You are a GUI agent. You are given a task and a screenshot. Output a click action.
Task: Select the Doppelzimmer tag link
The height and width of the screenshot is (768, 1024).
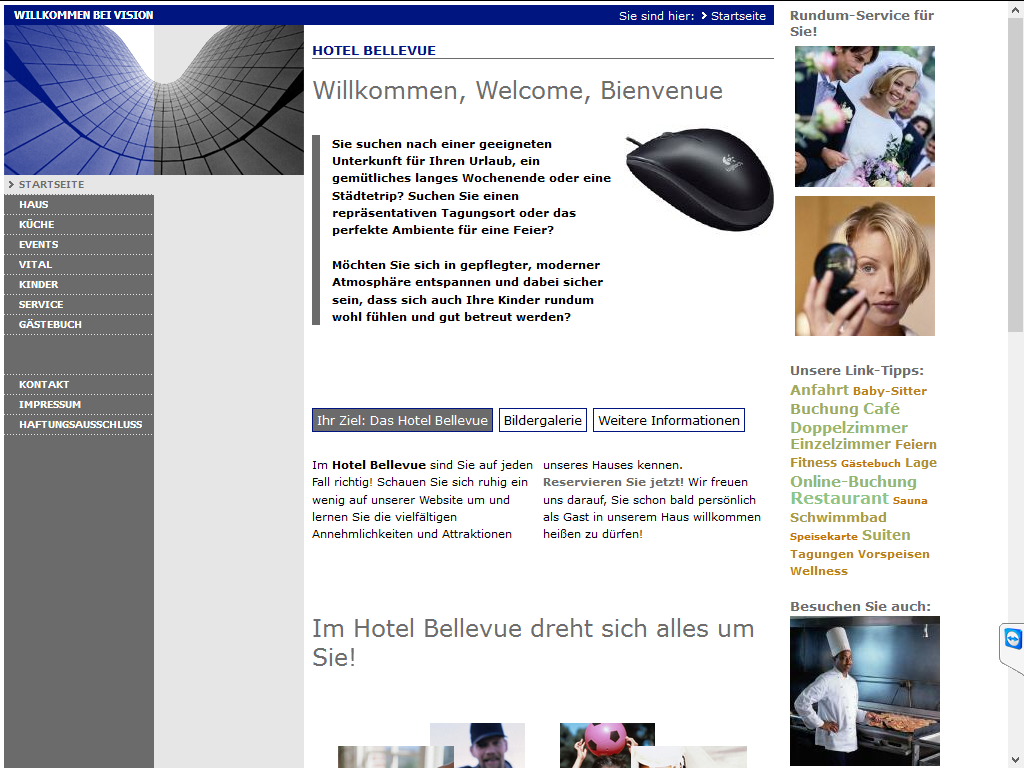849,428
